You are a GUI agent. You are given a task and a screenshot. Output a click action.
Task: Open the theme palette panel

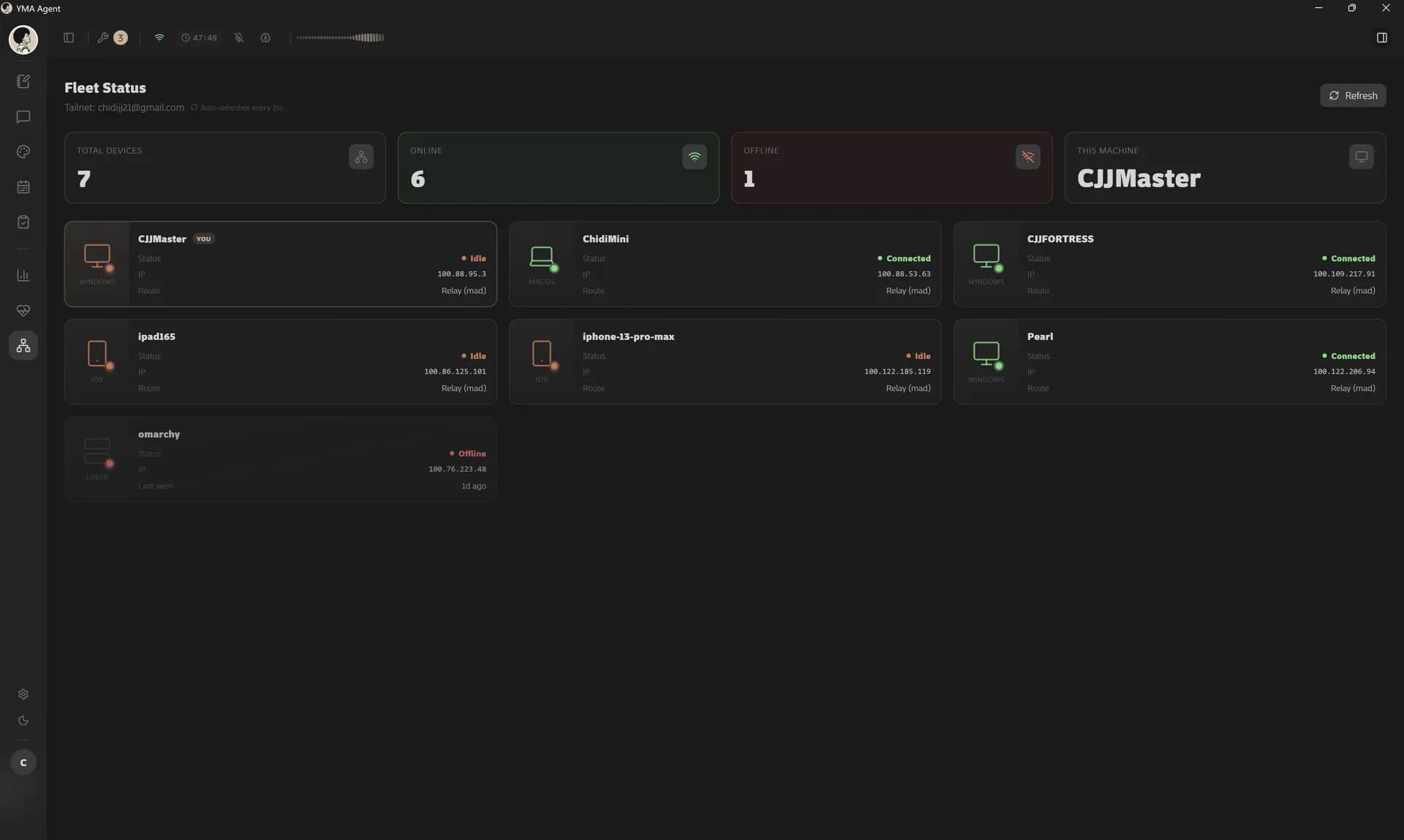[23, 152]
